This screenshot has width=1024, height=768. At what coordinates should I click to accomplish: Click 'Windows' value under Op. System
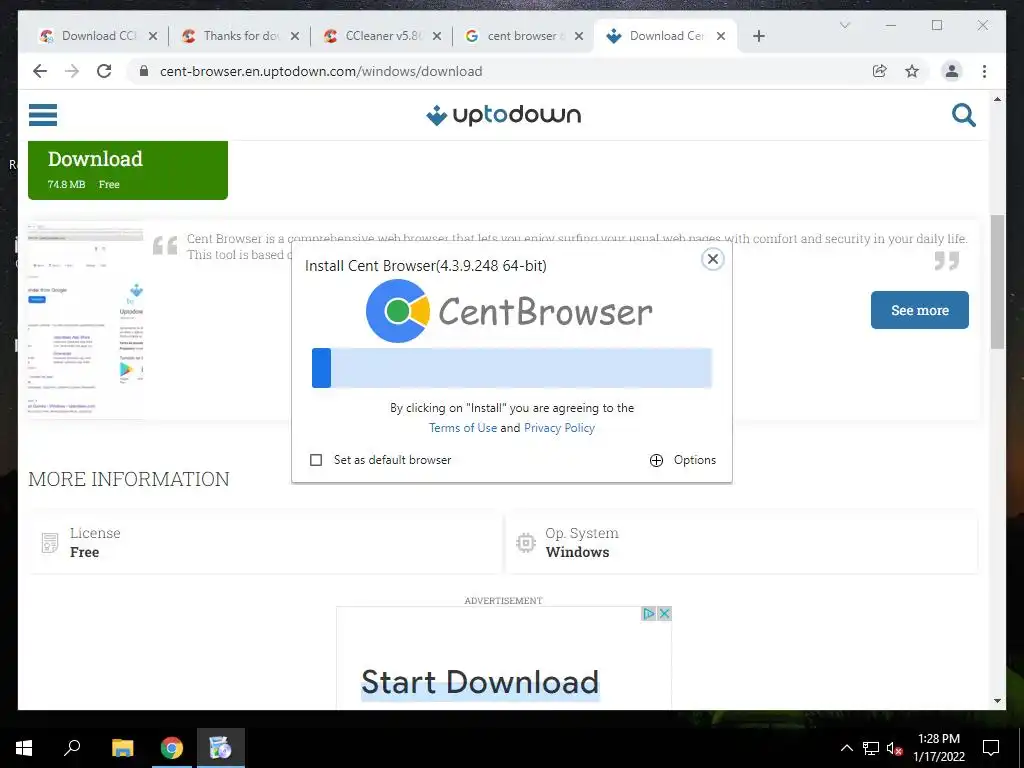tap(577, 552)
